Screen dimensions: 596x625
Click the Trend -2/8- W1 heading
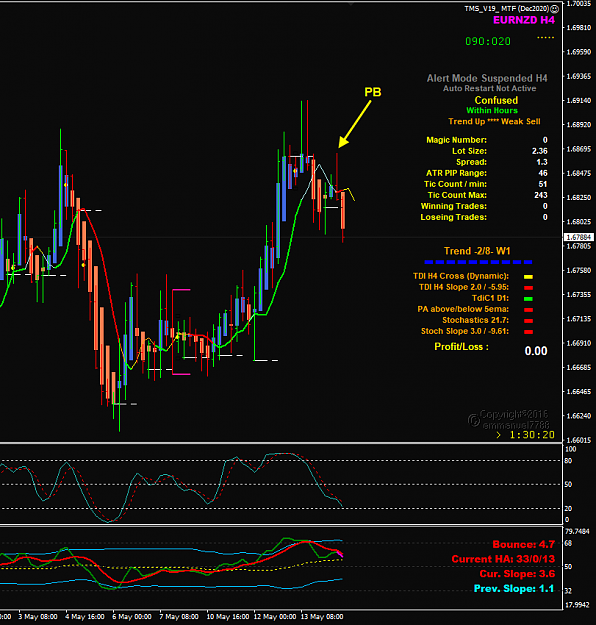tap(477, 251)
